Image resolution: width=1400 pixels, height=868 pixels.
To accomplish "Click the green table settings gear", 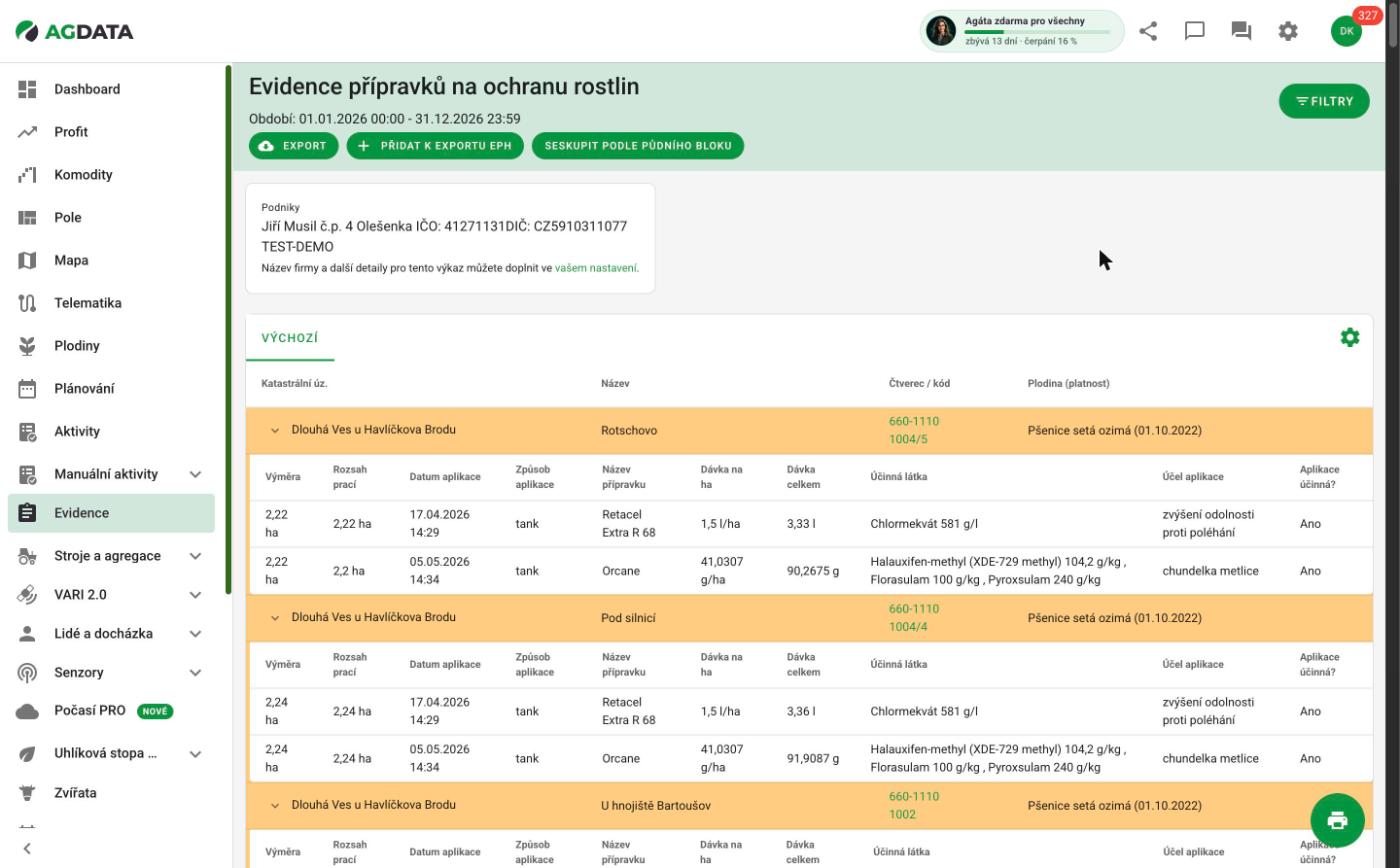I will [x=1350, y=338].
